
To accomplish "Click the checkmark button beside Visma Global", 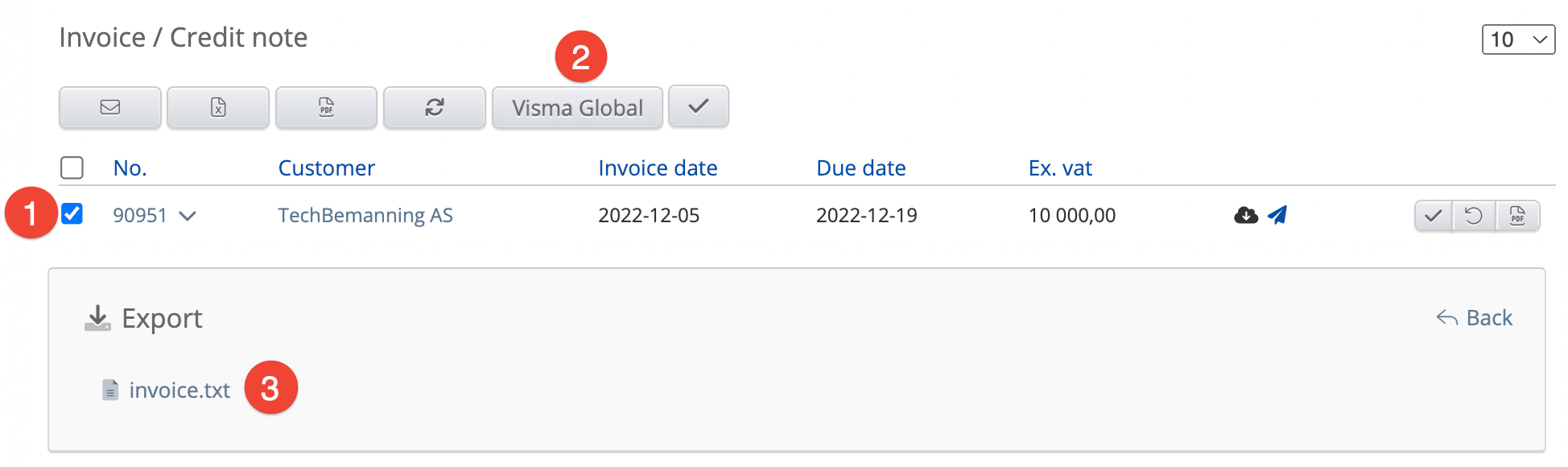I will point(699,106).
